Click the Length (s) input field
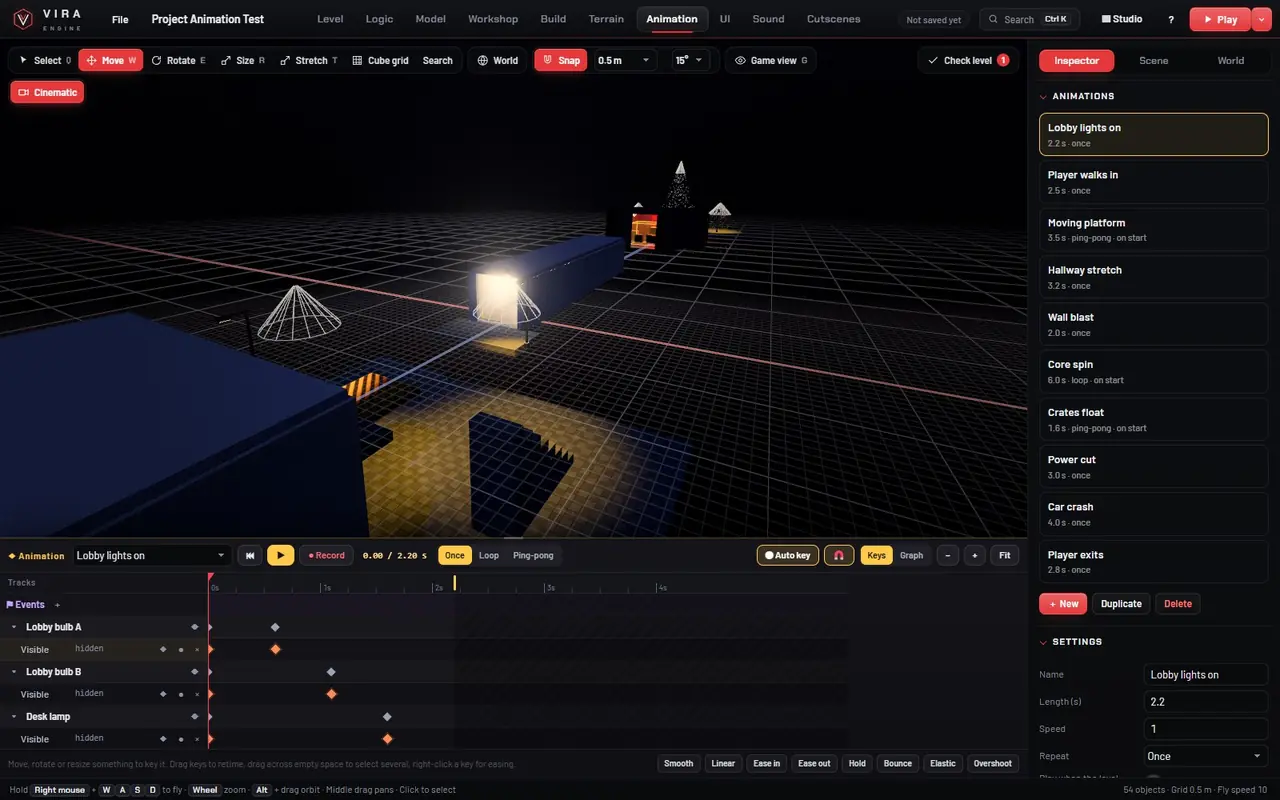 coord(1206,702)
